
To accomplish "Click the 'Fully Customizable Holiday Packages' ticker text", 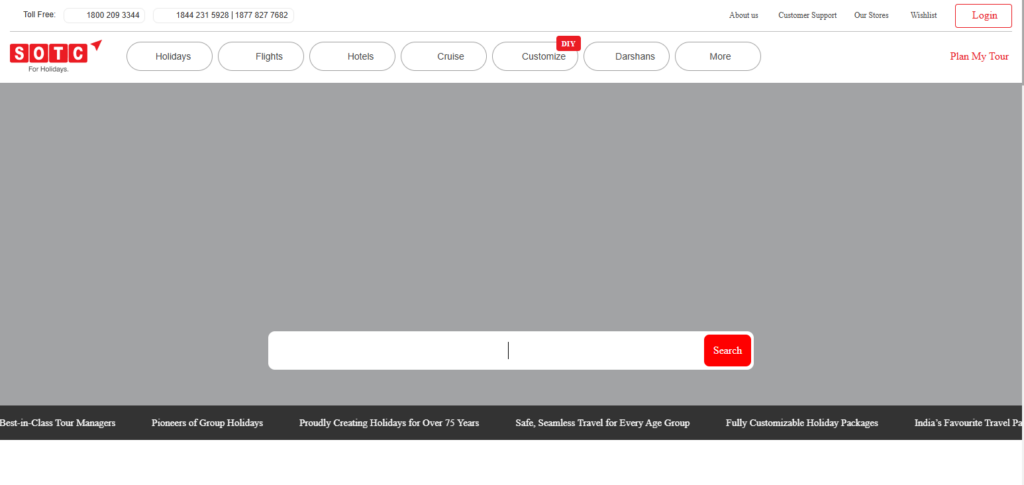I will [801, 423].
